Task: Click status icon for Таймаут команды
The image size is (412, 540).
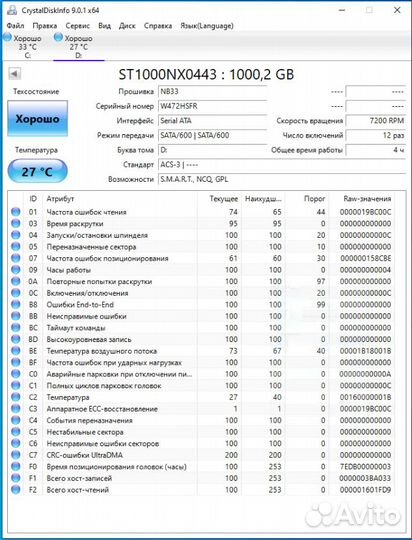Action: pos(16,328)
